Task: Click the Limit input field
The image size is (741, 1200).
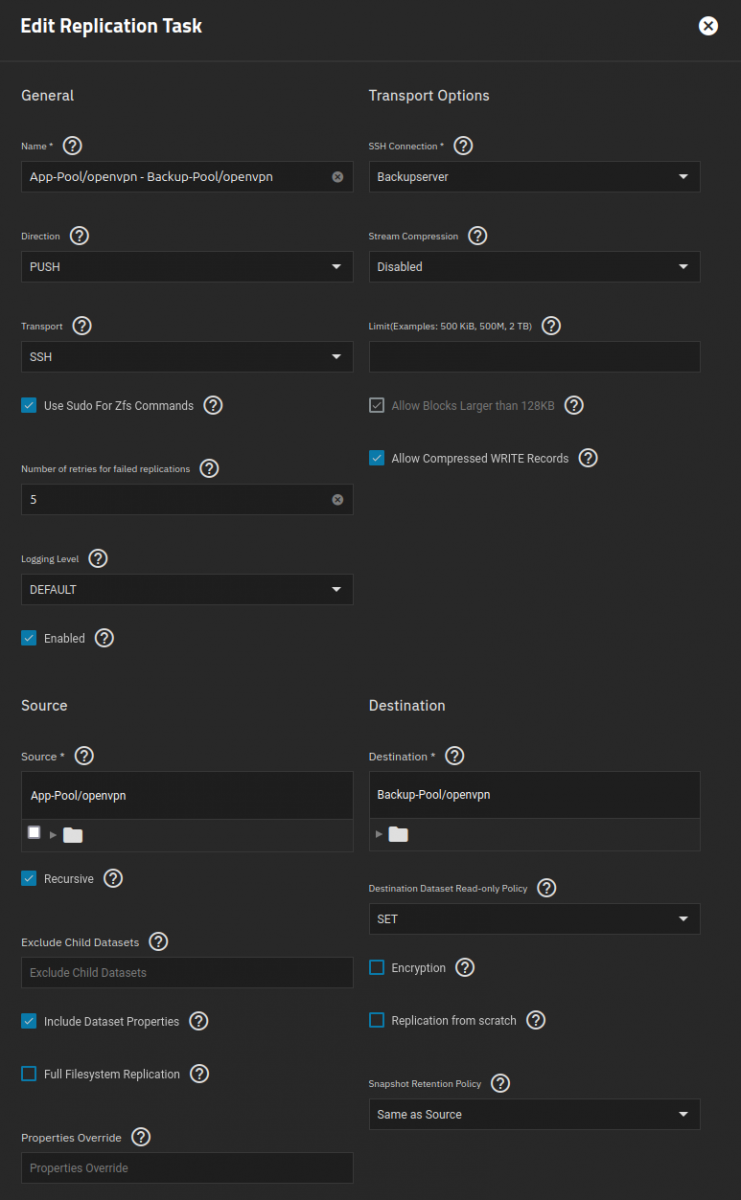Action: 534,357
